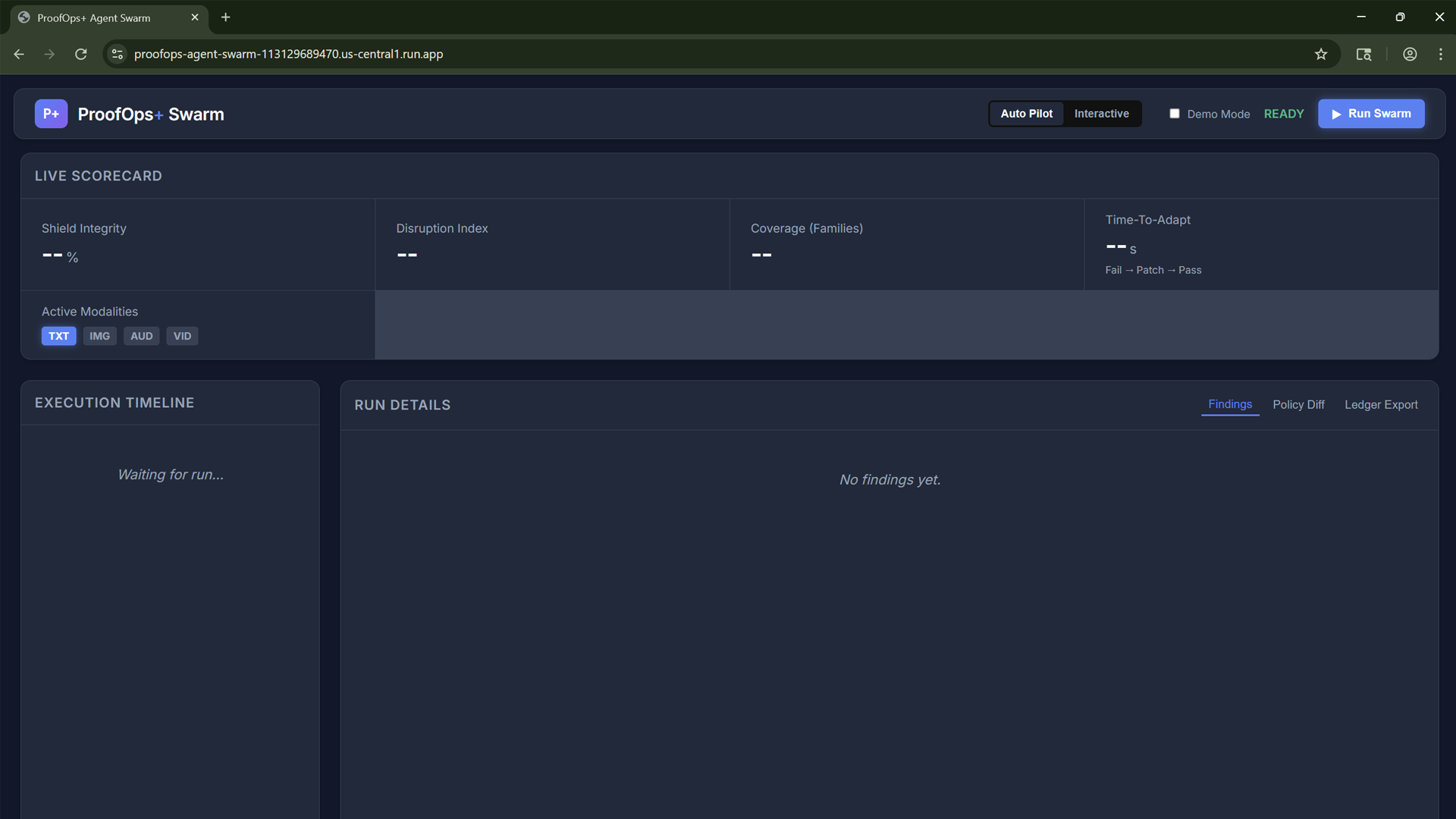
Task: Toggle the TXT modality chip
Action: pos(58,336)
